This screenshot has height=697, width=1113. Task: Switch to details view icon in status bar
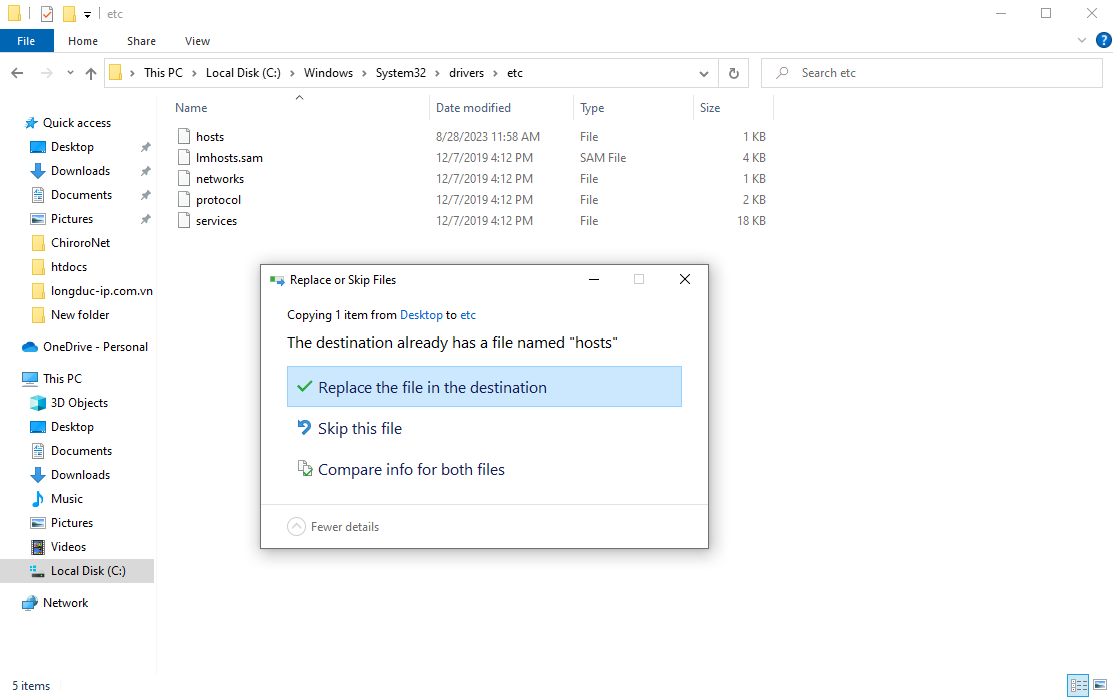1078,685
